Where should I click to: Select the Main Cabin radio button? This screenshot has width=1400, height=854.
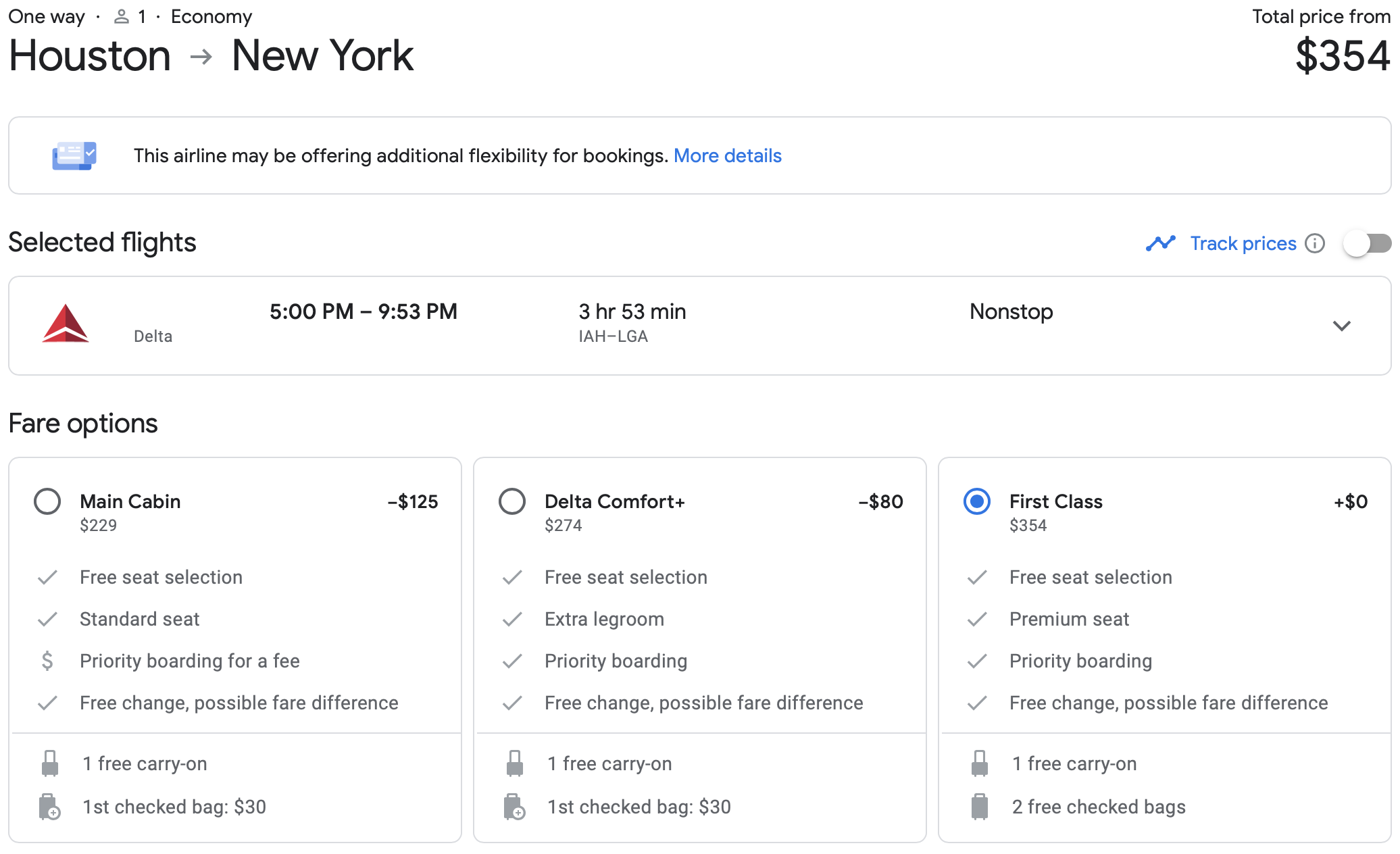click(47, 501)
